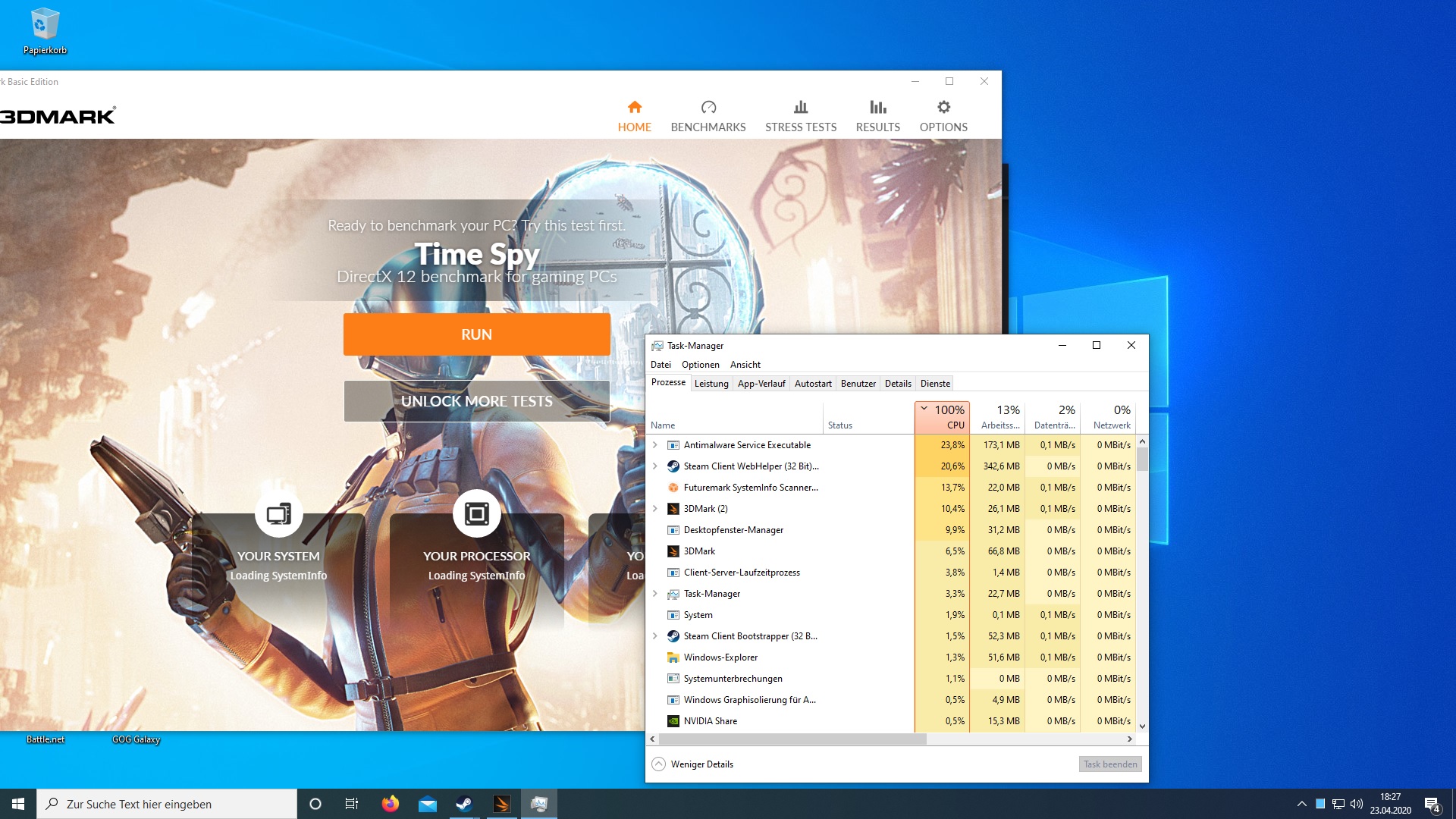Screen dimensions: 1456x819
Task: Expand the Steam Client WebHelper row
Action: [655, 466]
